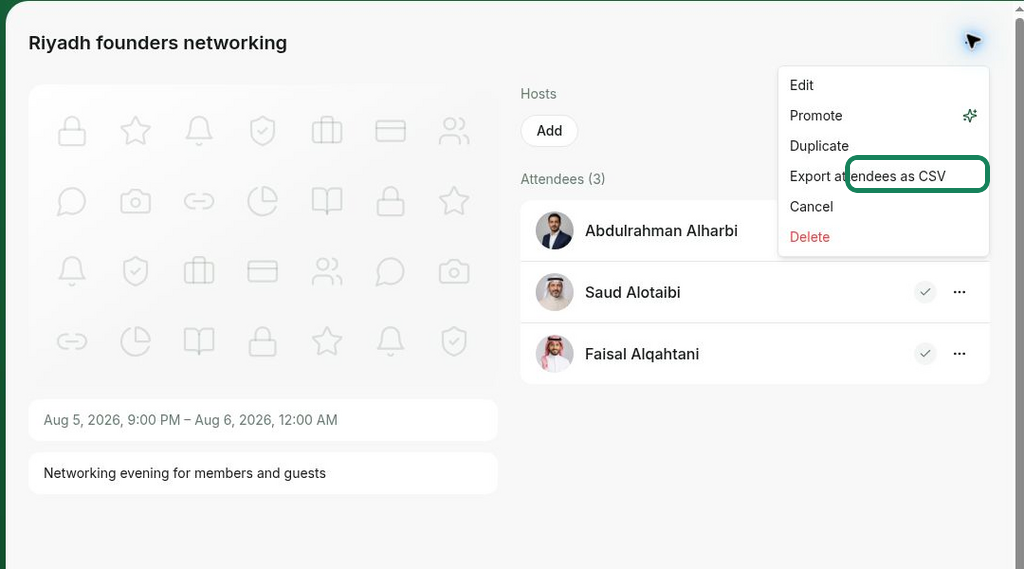1024x569 pixels.
Task: Click the networking evening description field
Action: pos(263,473)
